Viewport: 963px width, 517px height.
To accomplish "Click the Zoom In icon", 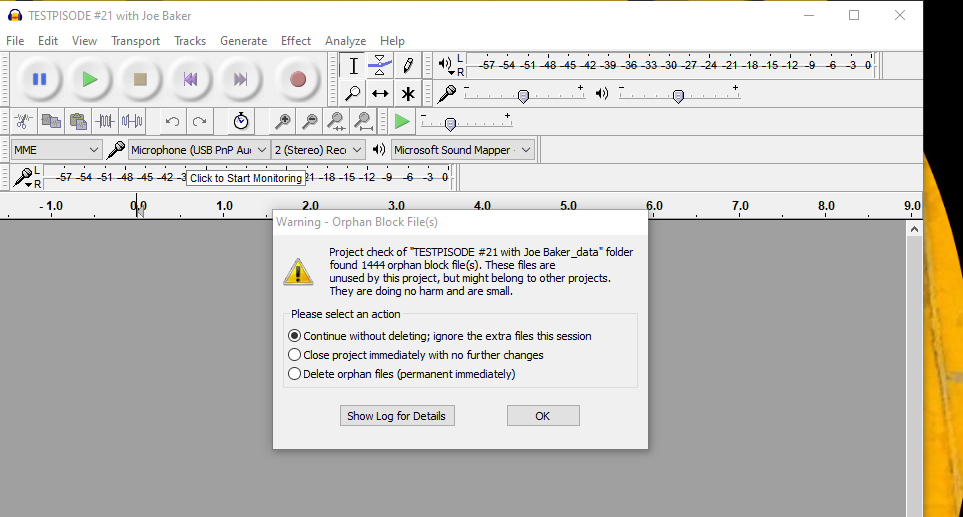I will 283,122.
